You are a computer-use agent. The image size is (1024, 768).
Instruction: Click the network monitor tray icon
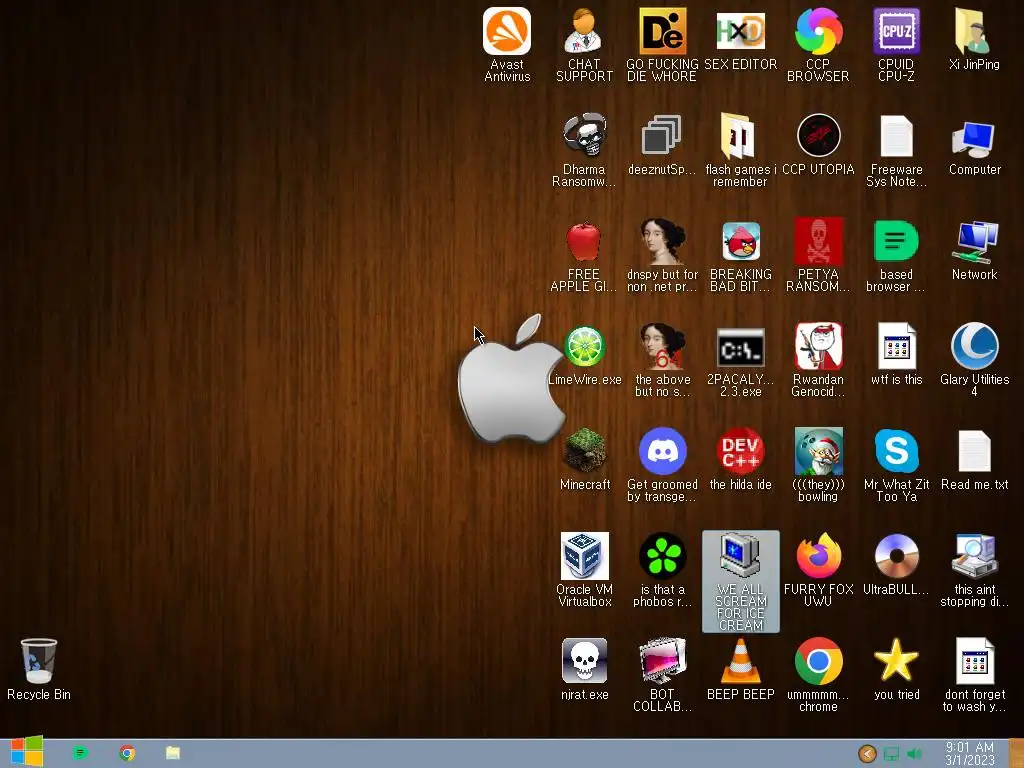(891, 754)
